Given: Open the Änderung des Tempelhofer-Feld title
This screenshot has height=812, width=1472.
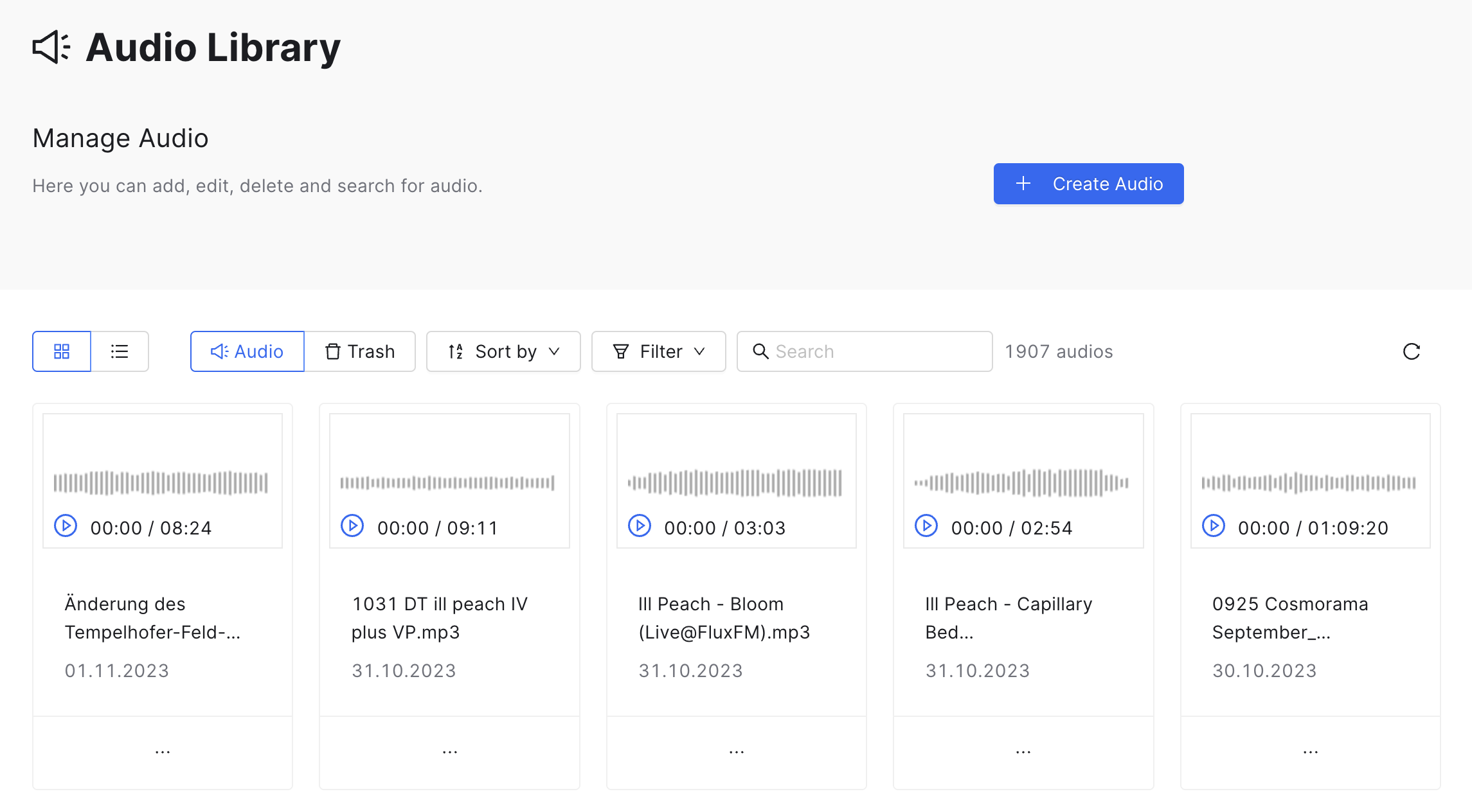Looking at the screenshot, I should tap(153, 618).
